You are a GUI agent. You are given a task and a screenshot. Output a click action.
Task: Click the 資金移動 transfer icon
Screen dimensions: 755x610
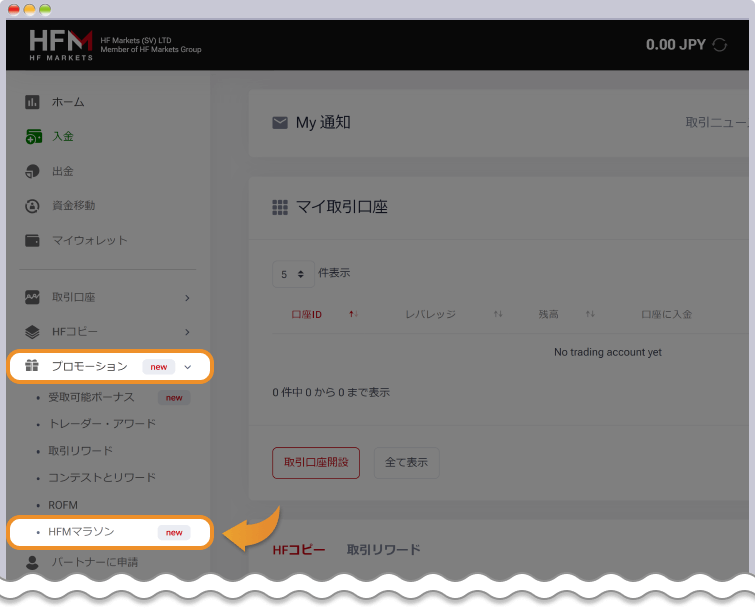click(x=32, y=206)
